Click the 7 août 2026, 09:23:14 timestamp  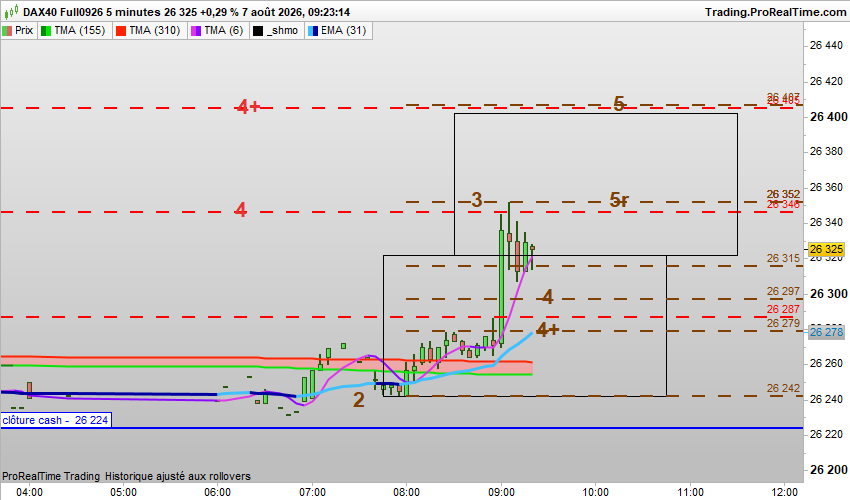pos(297,12)
